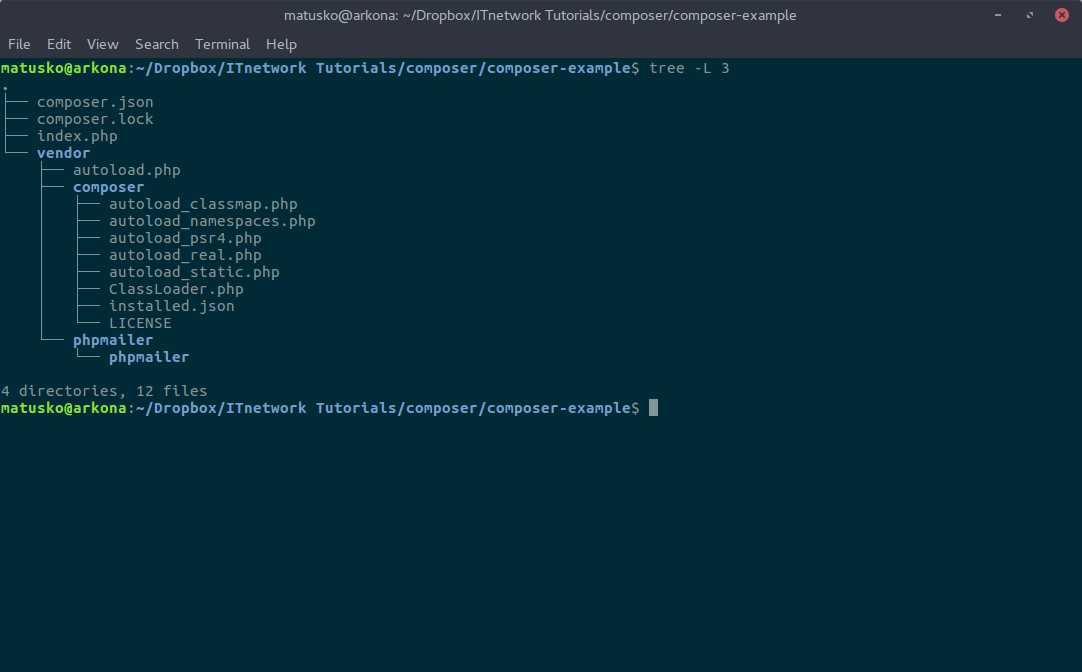Open the Help menu
The image size is (1082, 672).
point(281,44)
